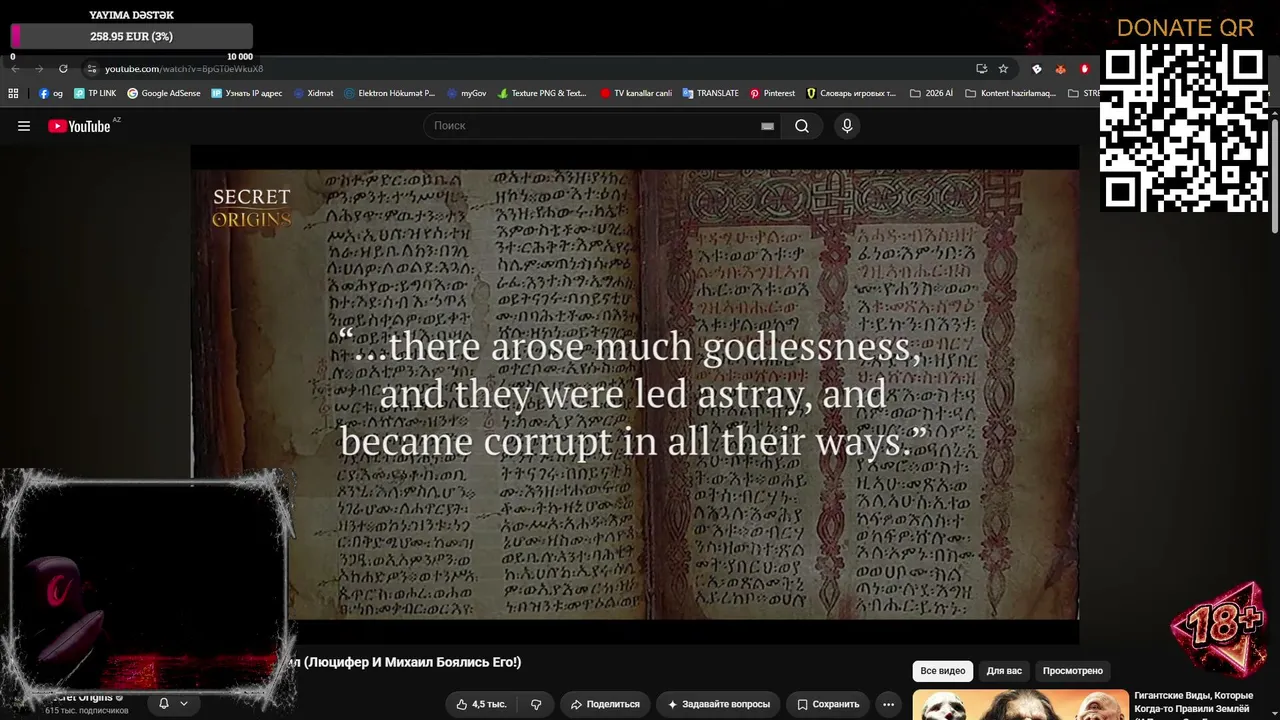Viewport: 1280px width, 720px height.
Task: Open the notification bell dropdown for channel
Action: [x=173, y=704]
